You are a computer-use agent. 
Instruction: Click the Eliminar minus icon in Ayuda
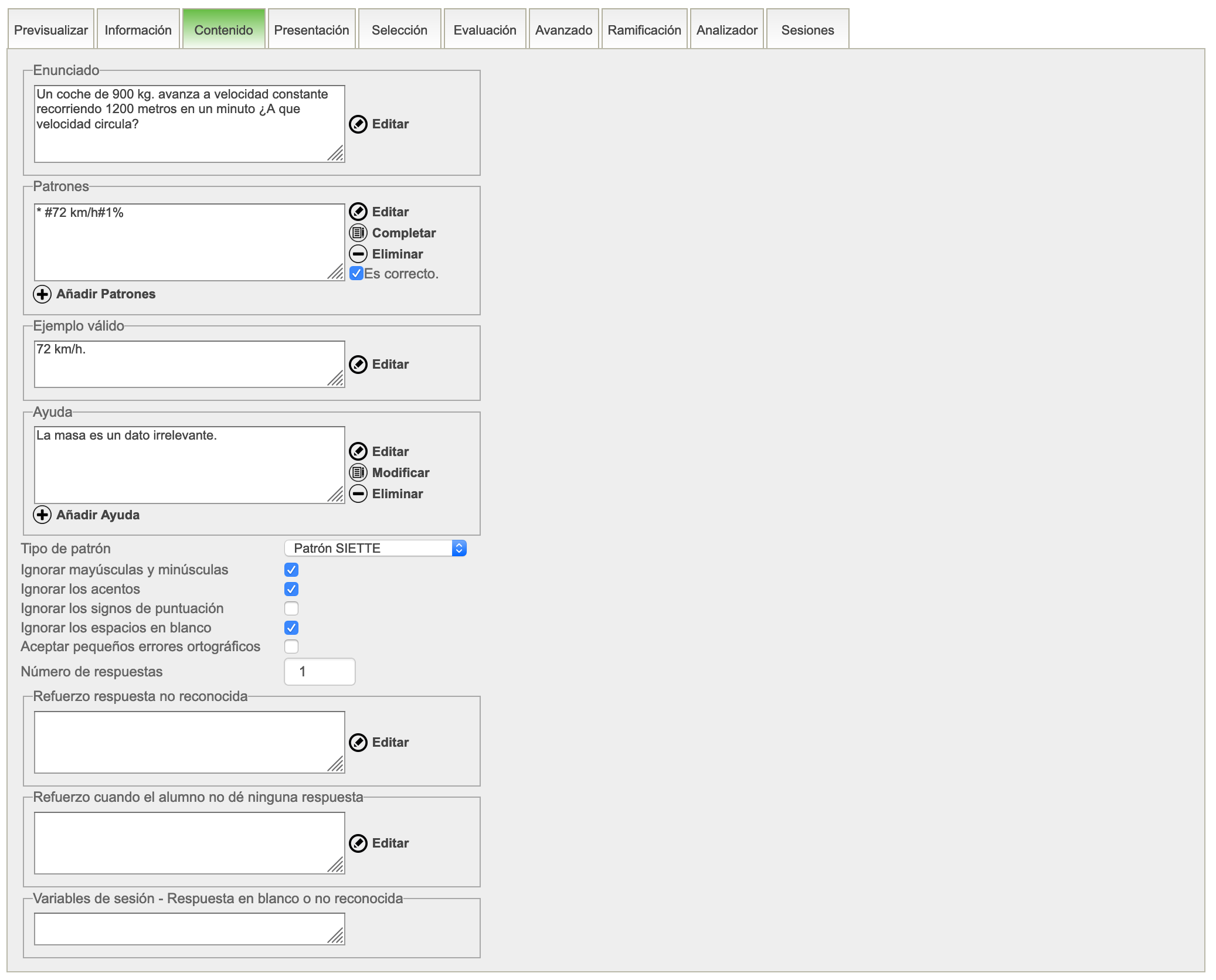coord(358,494)
